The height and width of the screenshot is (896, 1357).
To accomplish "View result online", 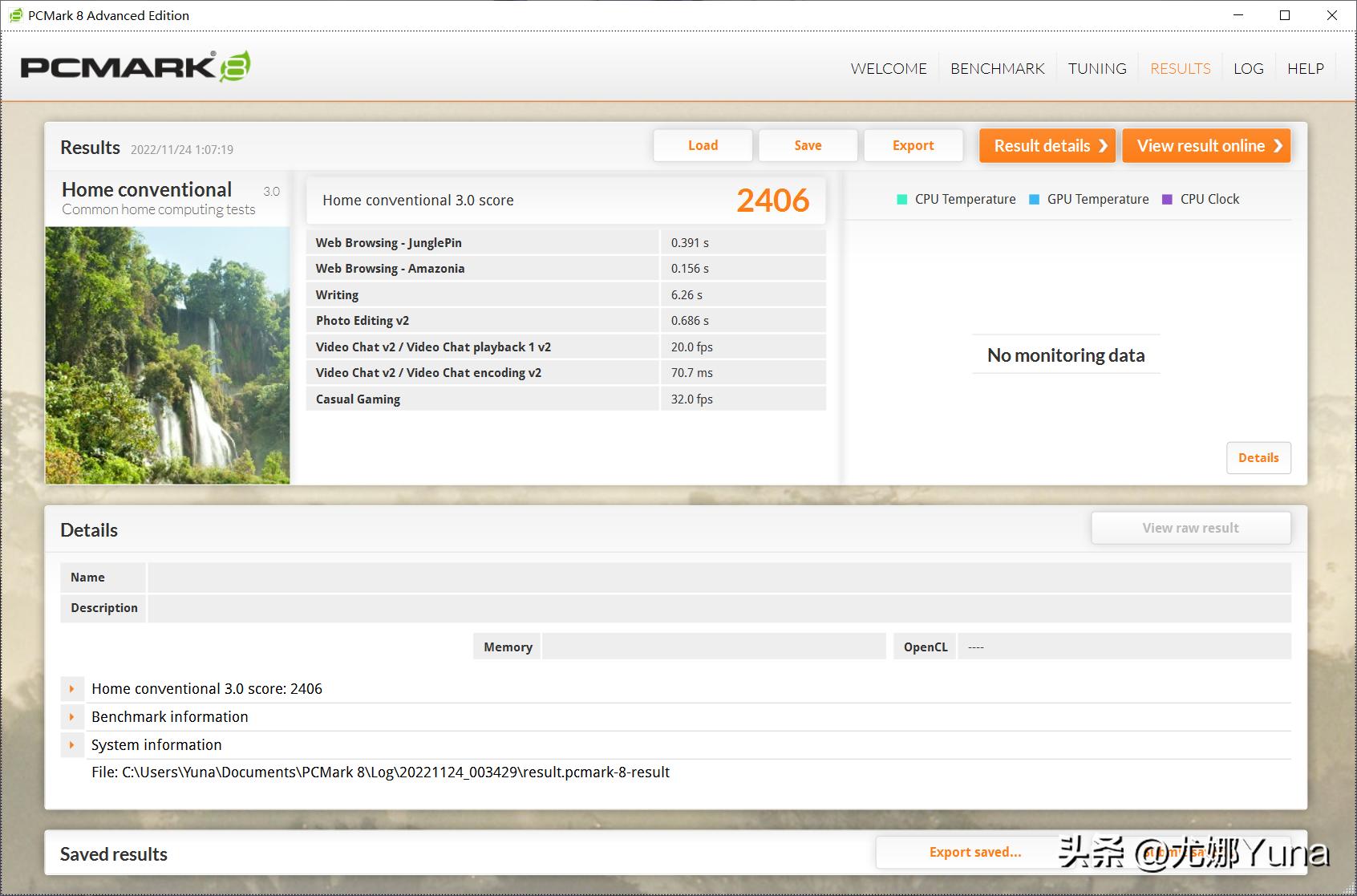I will coord(1206,146).
